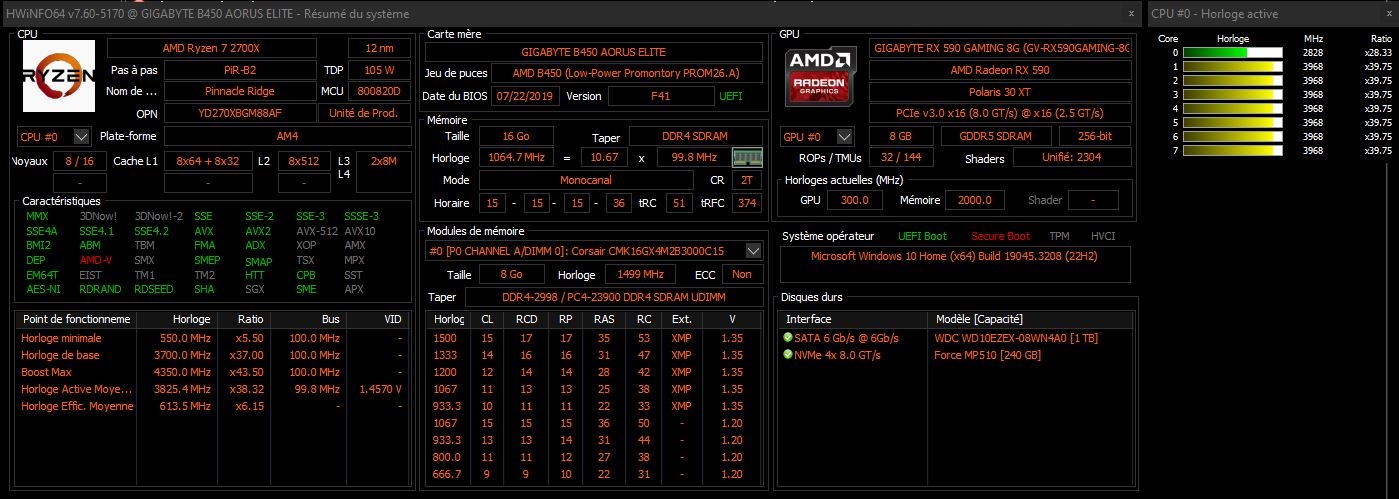
Task: Click the Horloge Effic. Moyenne row label
Action: (77, 406)
